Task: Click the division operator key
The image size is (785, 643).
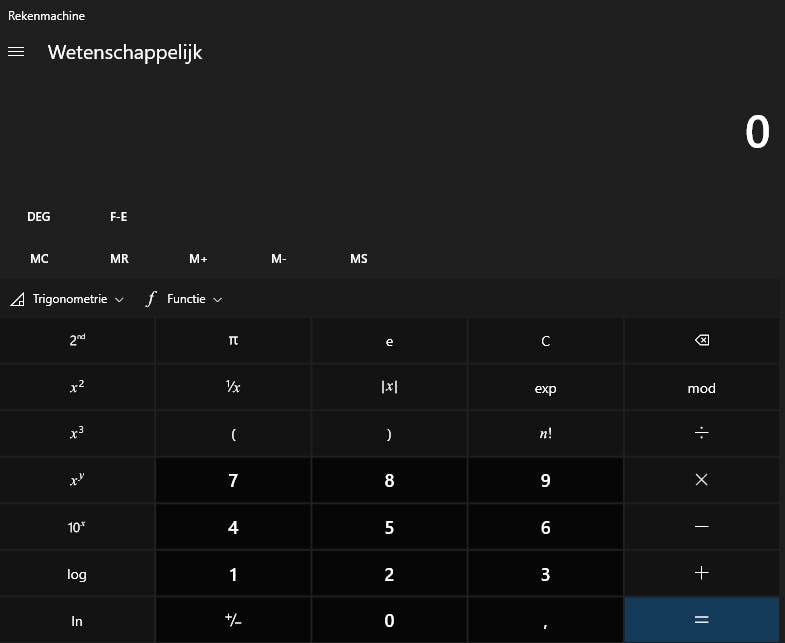Action: pos(701,434)
